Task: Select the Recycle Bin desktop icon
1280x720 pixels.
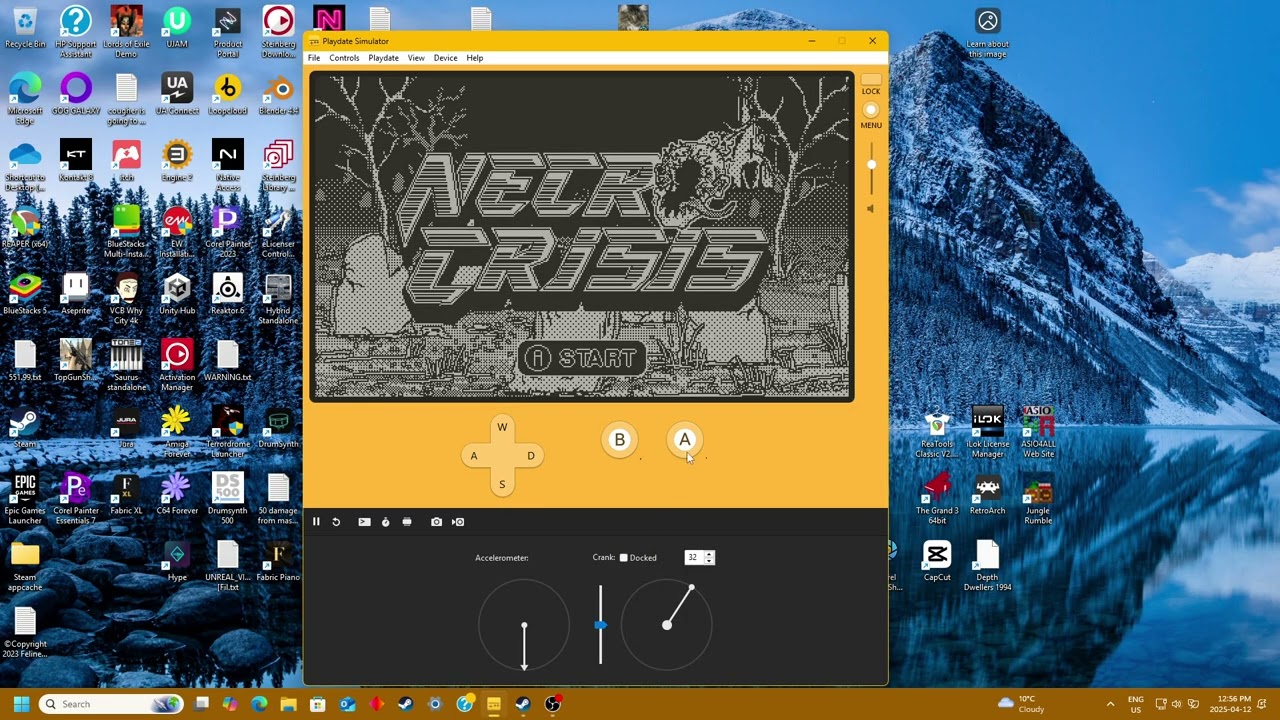Action: coord(25,28)
